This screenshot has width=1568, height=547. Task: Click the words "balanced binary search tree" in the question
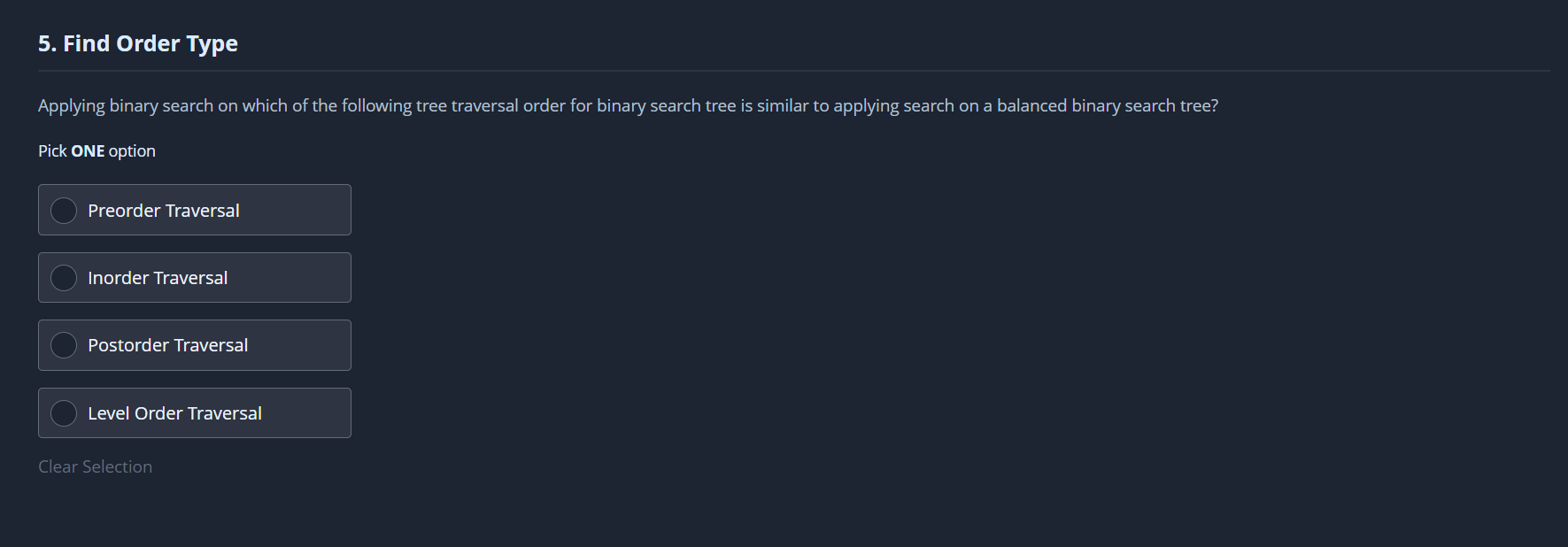pos(1107,105)
